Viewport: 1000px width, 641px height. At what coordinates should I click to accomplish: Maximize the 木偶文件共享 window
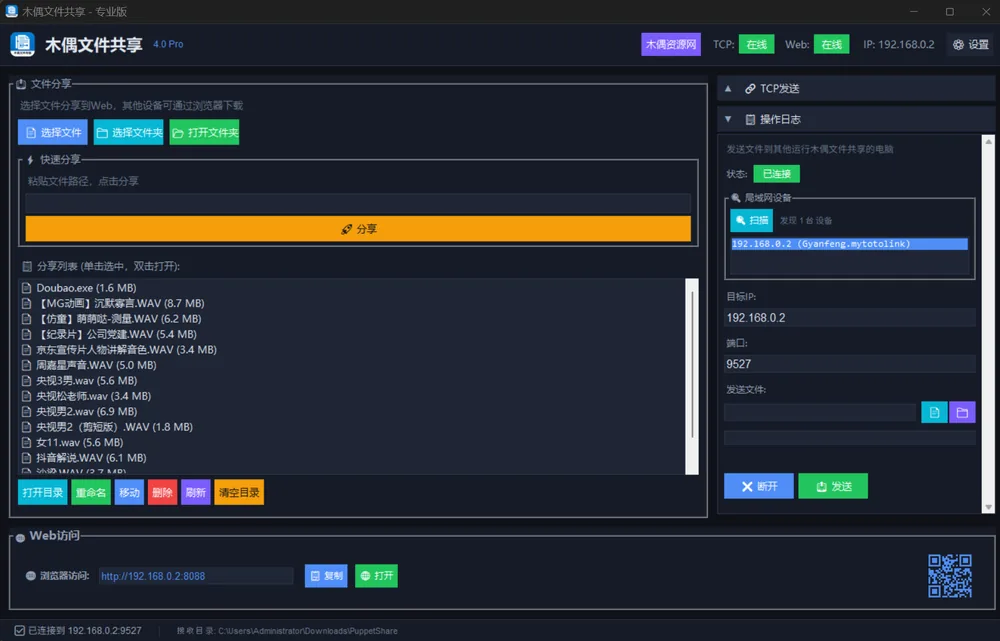coord(950,11)
